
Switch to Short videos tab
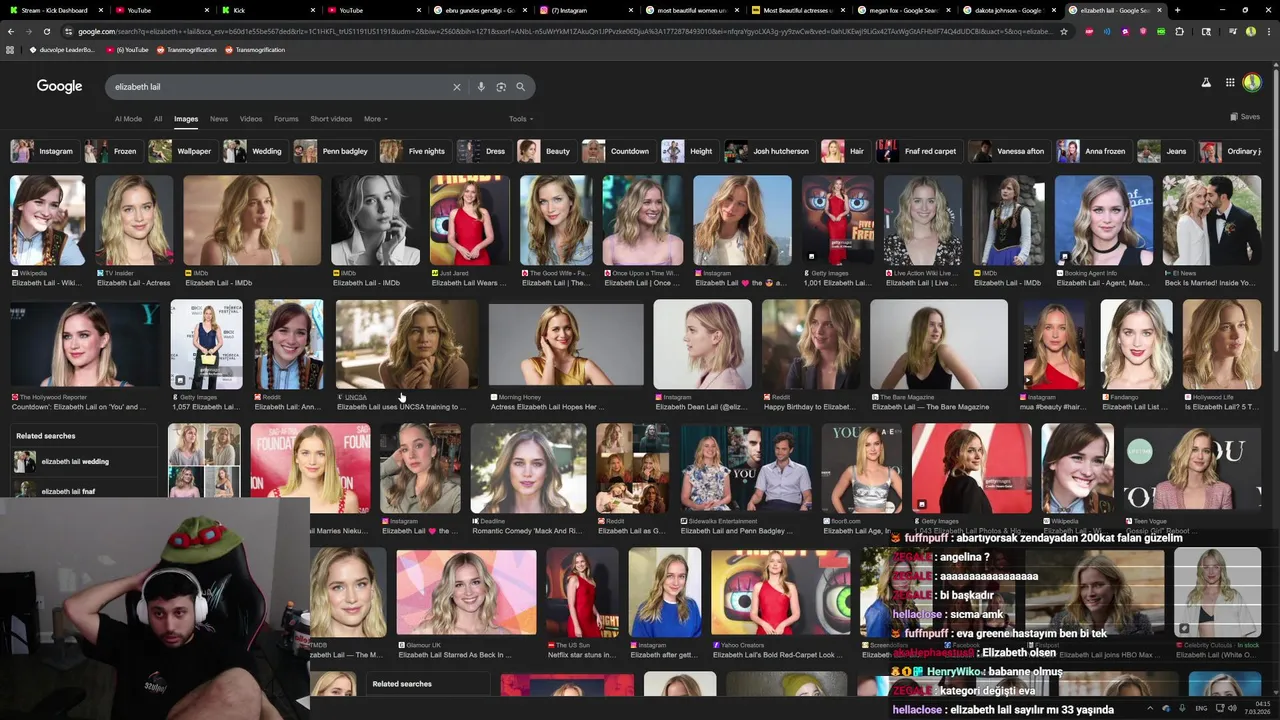331,119
